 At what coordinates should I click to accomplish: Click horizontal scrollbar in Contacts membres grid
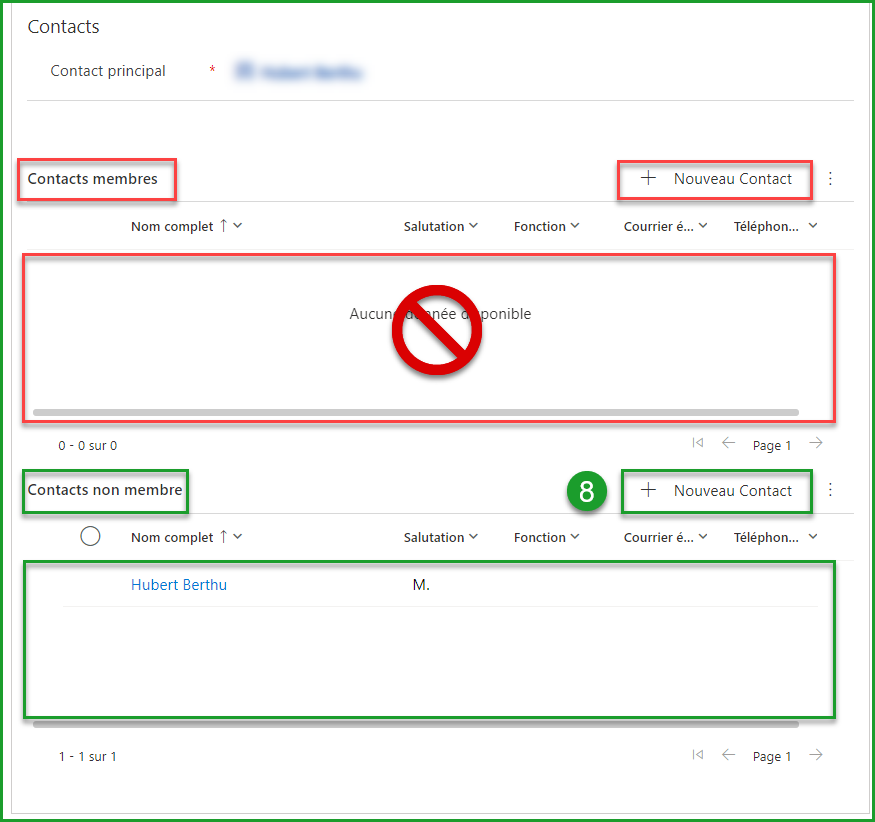point(415,412)
